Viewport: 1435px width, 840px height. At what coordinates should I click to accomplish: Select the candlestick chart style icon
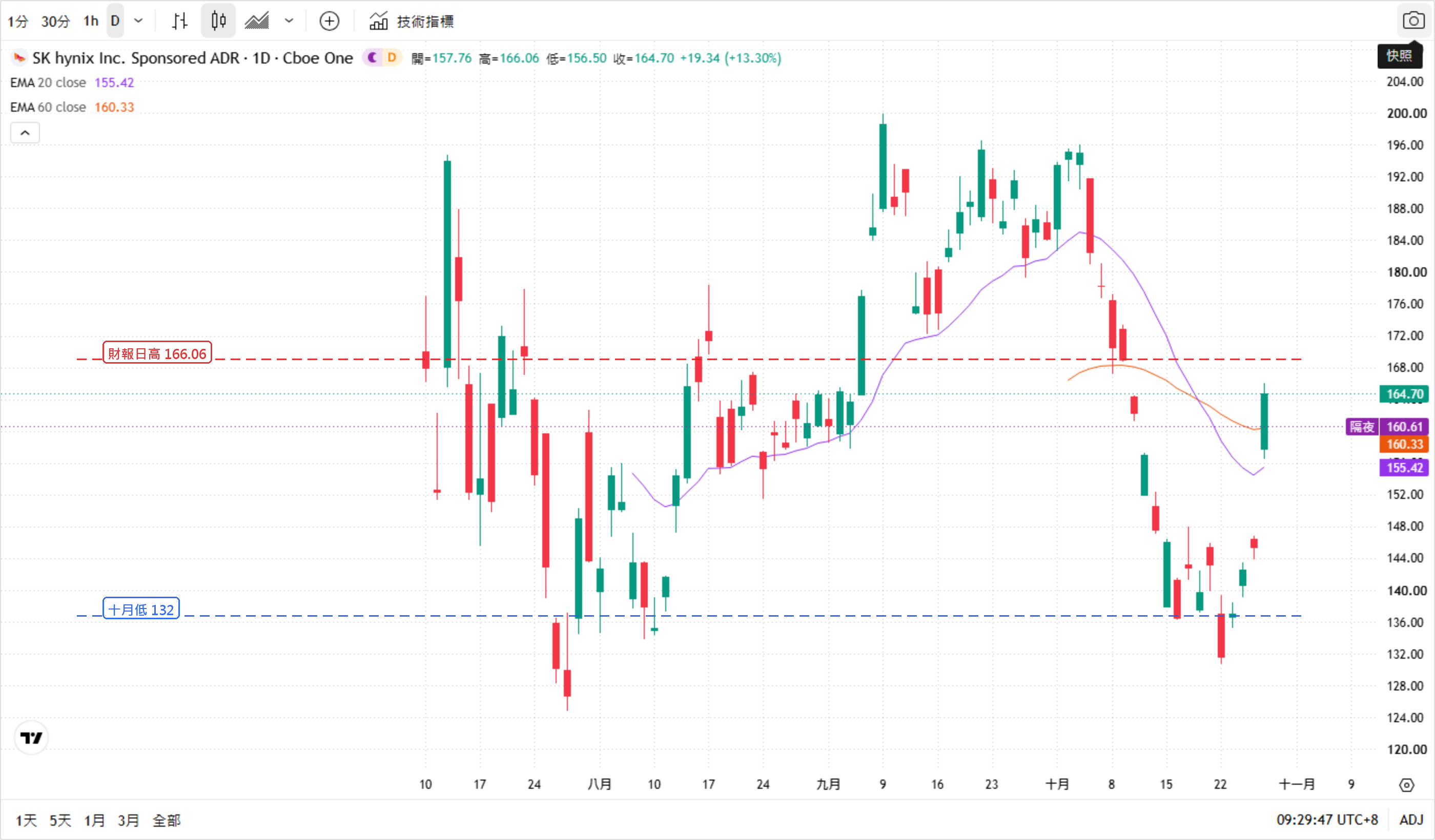[x=218, y=21]
